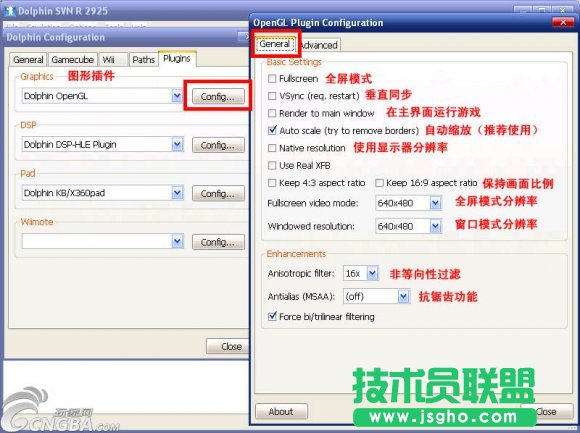The image size is (580, 433).
Task: Click the Dolphin app icon in title bar
Action: [x=10, y=11]
